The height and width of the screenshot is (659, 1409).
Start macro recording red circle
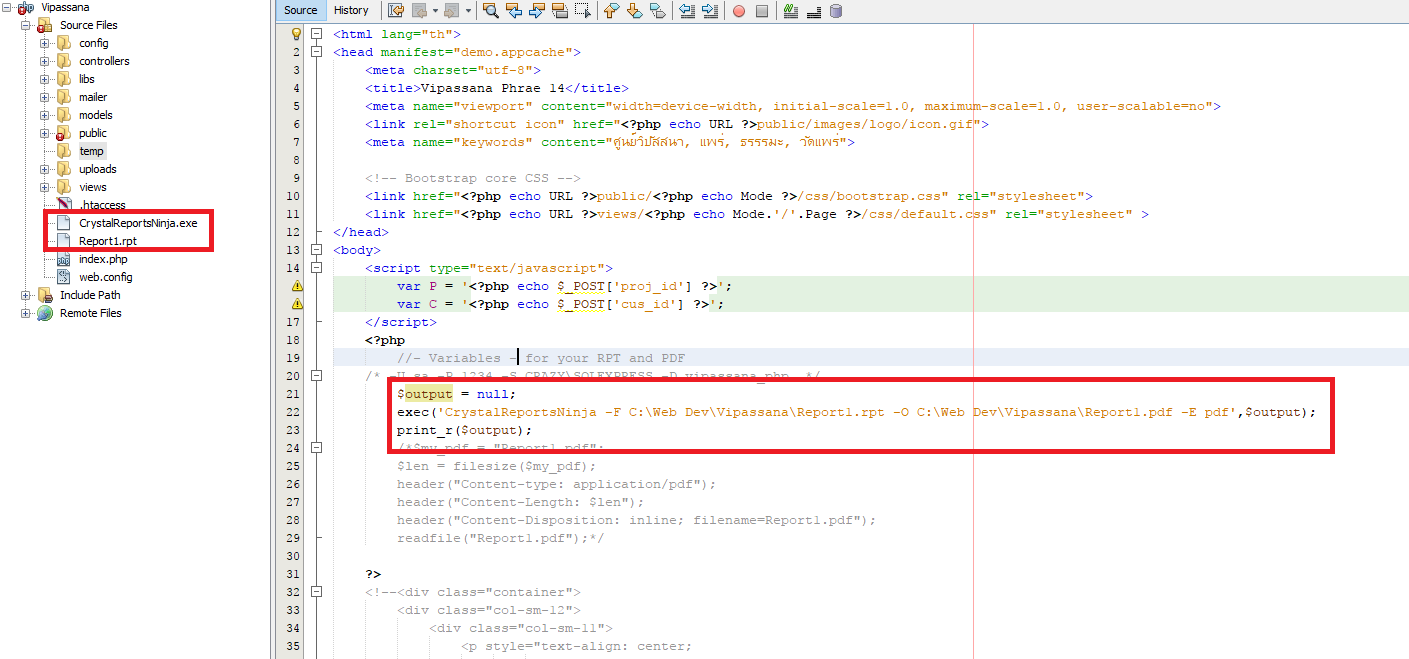pos(739,11)
